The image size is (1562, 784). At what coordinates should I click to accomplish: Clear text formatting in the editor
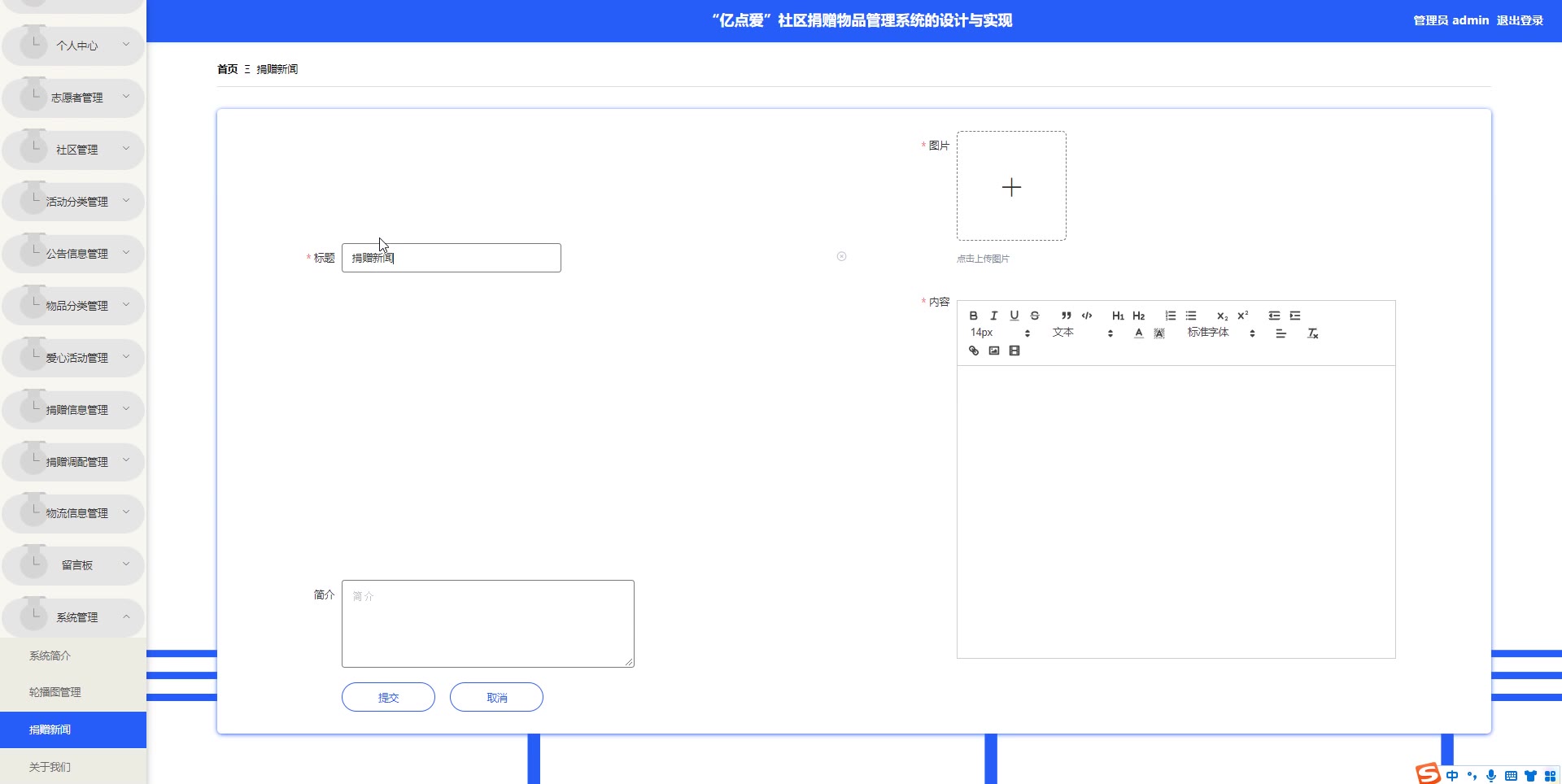(x=1312, y=333)
